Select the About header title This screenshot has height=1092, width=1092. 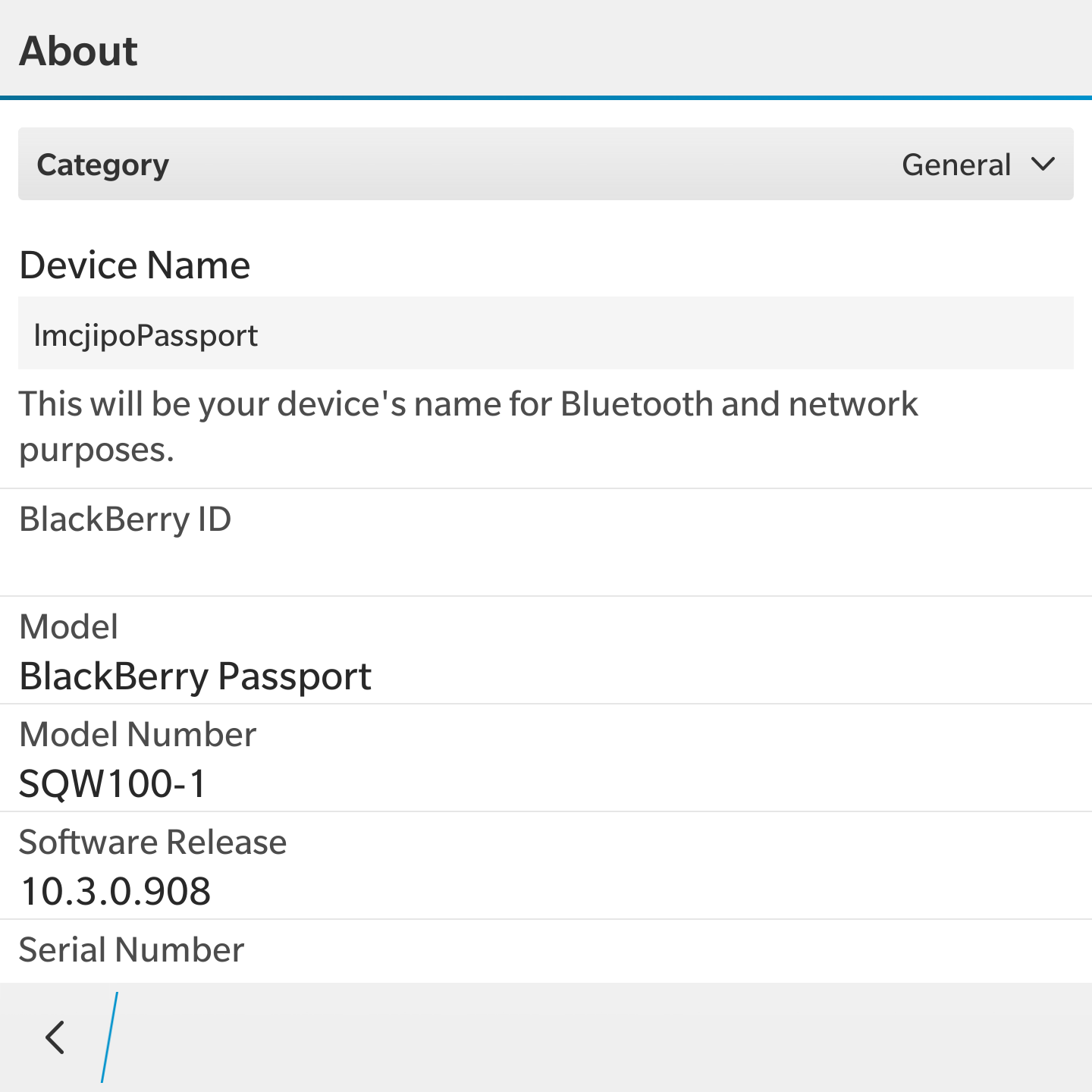click(x=79, y=50)
